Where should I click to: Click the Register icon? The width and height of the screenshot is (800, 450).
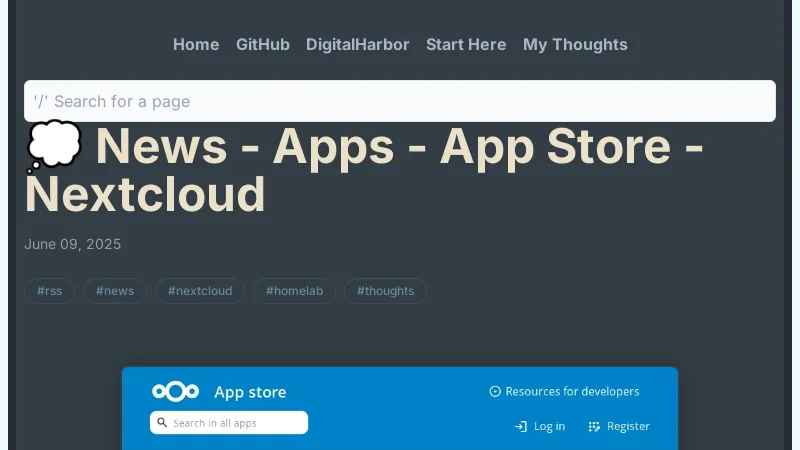pyautogui.click(x=594, y=426)
